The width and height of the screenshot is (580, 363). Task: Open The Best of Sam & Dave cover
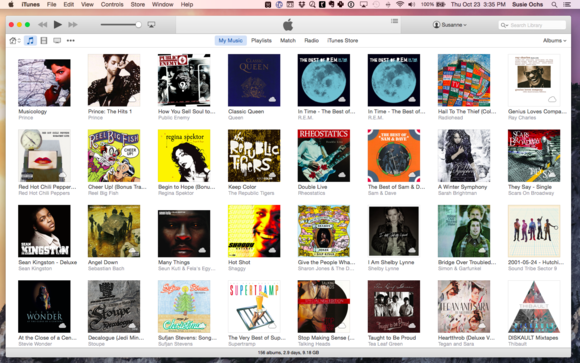point(394,156)
